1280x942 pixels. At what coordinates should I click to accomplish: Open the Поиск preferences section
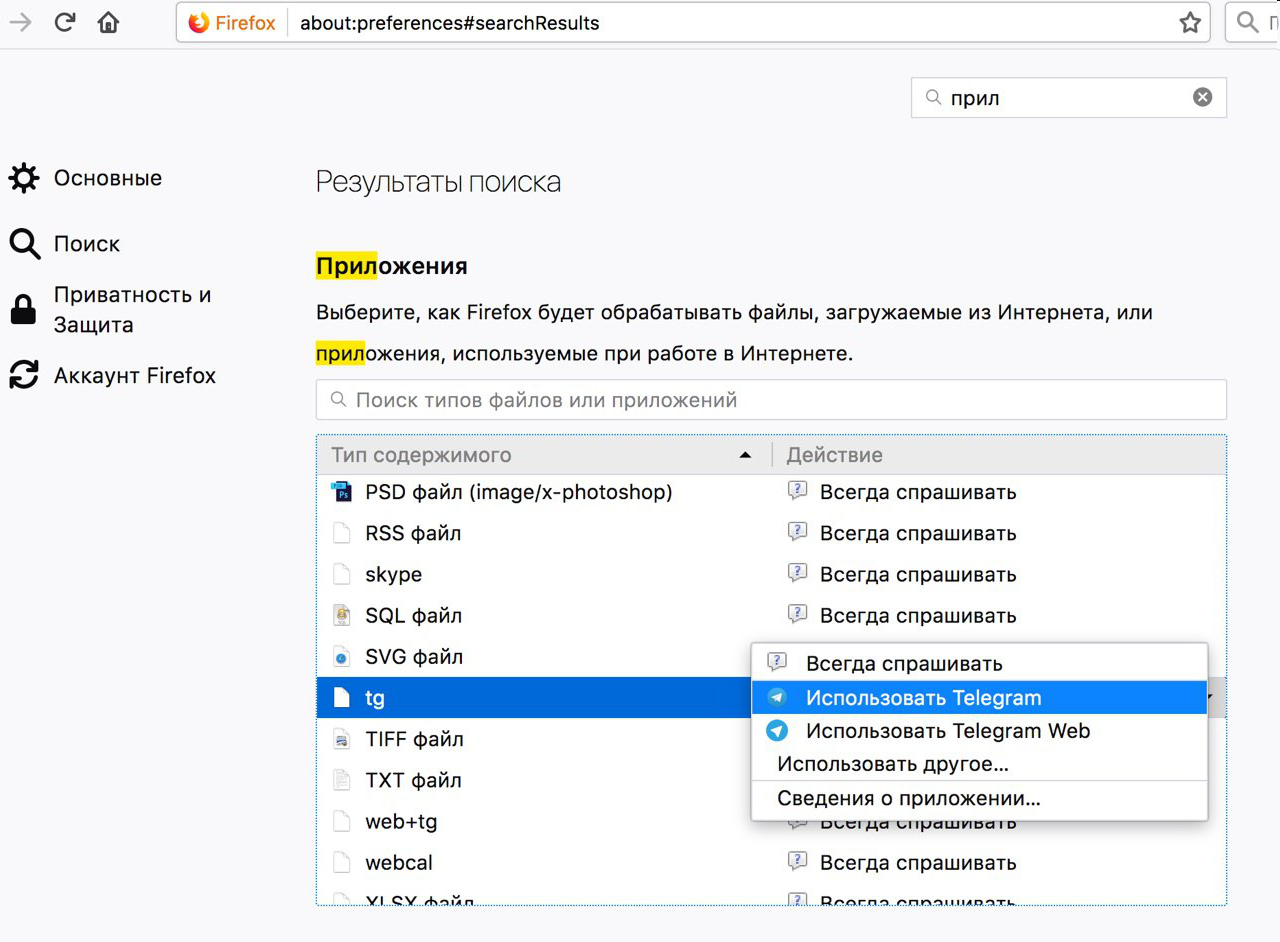[87, 244]
